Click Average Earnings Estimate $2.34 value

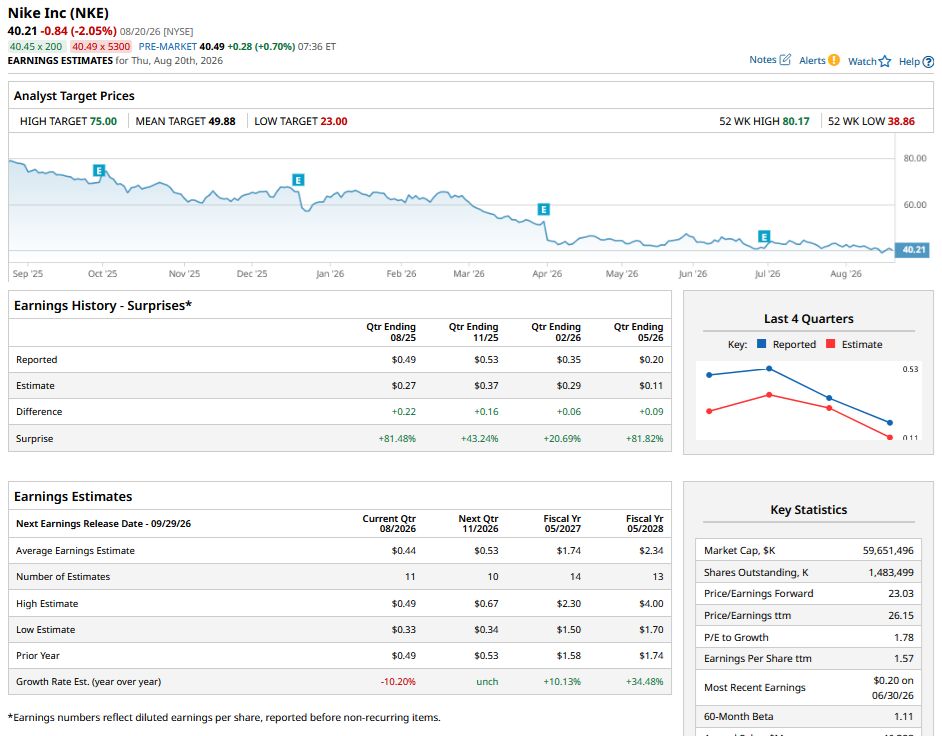[x=651, y=551]
